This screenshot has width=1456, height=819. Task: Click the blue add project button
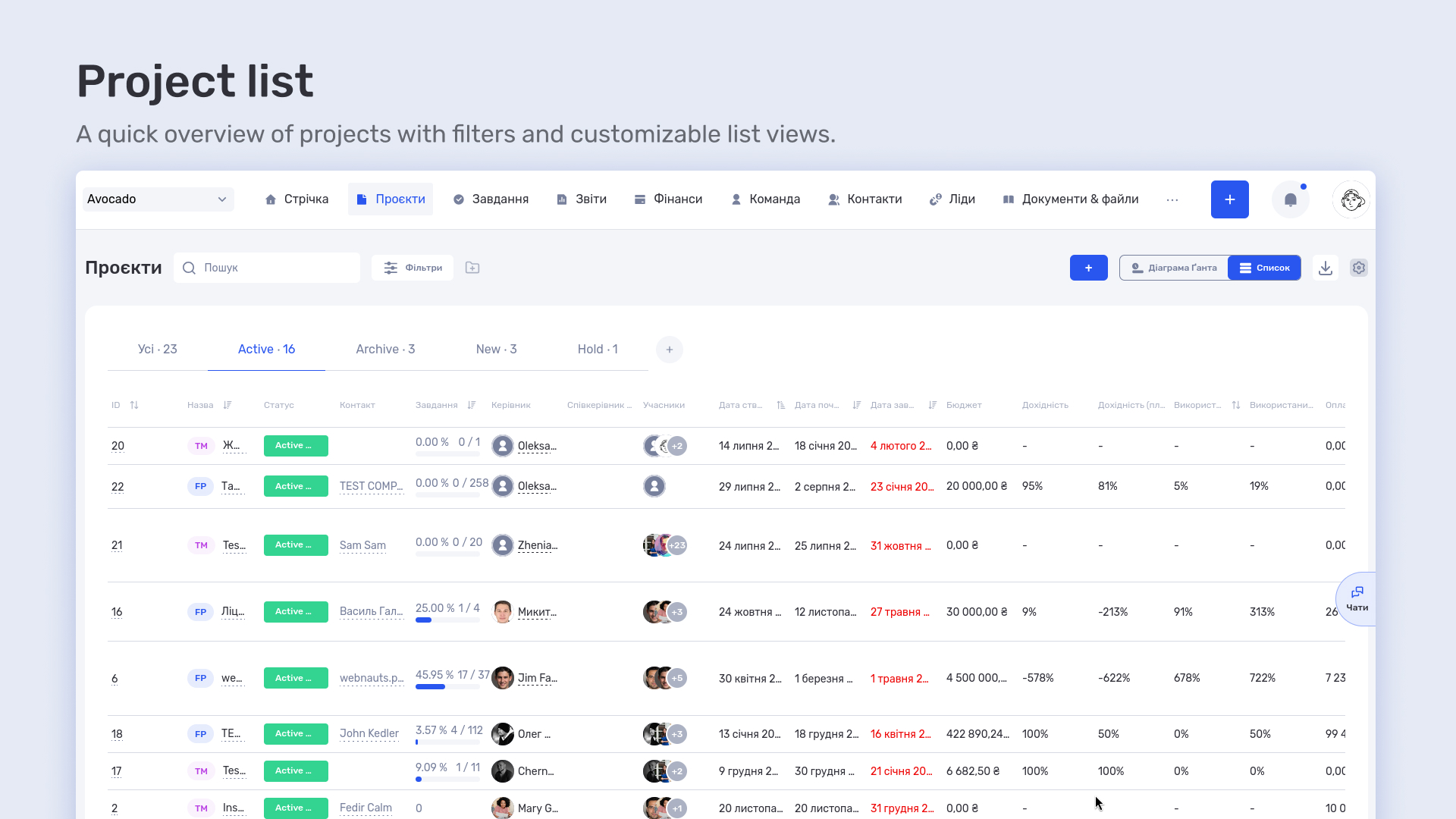[1088, 268]
